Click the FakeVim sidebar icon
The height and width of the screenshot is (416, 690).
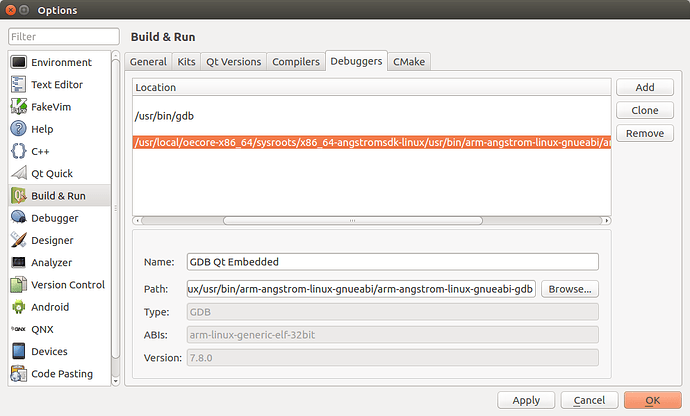[x=19, y=107]
